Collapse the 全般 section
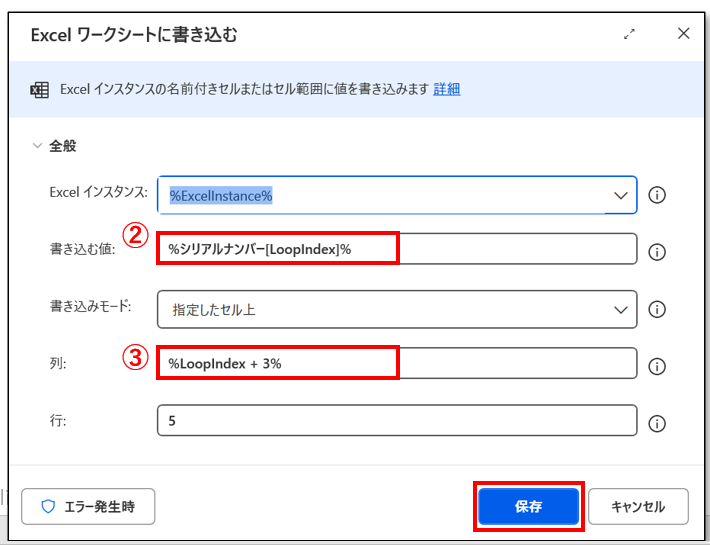 (x=37, y=146)
